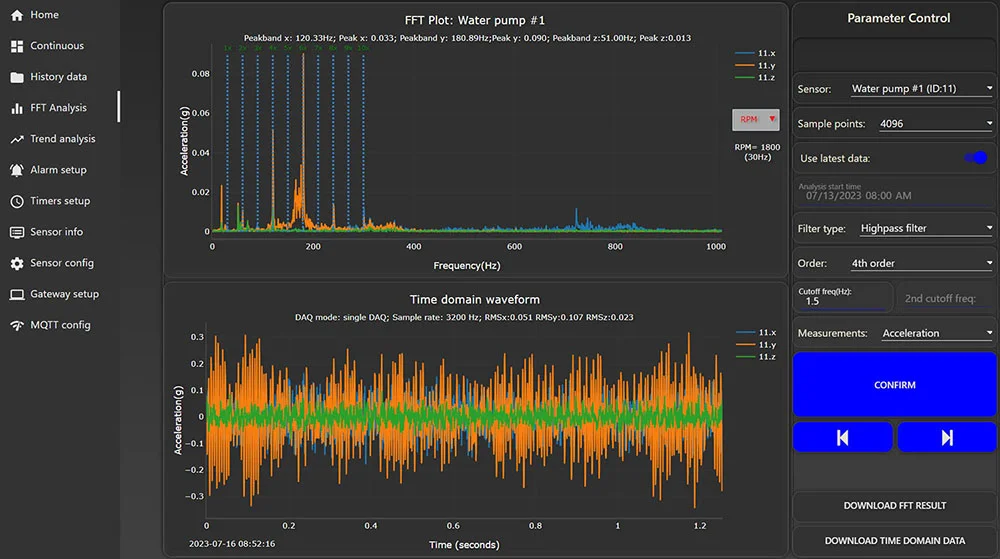This screenshot has width=1000, height=559.
Task: Open the Sensor dropdown for Water pump #1
Action: pyautogui.click(x=920, y=89)
